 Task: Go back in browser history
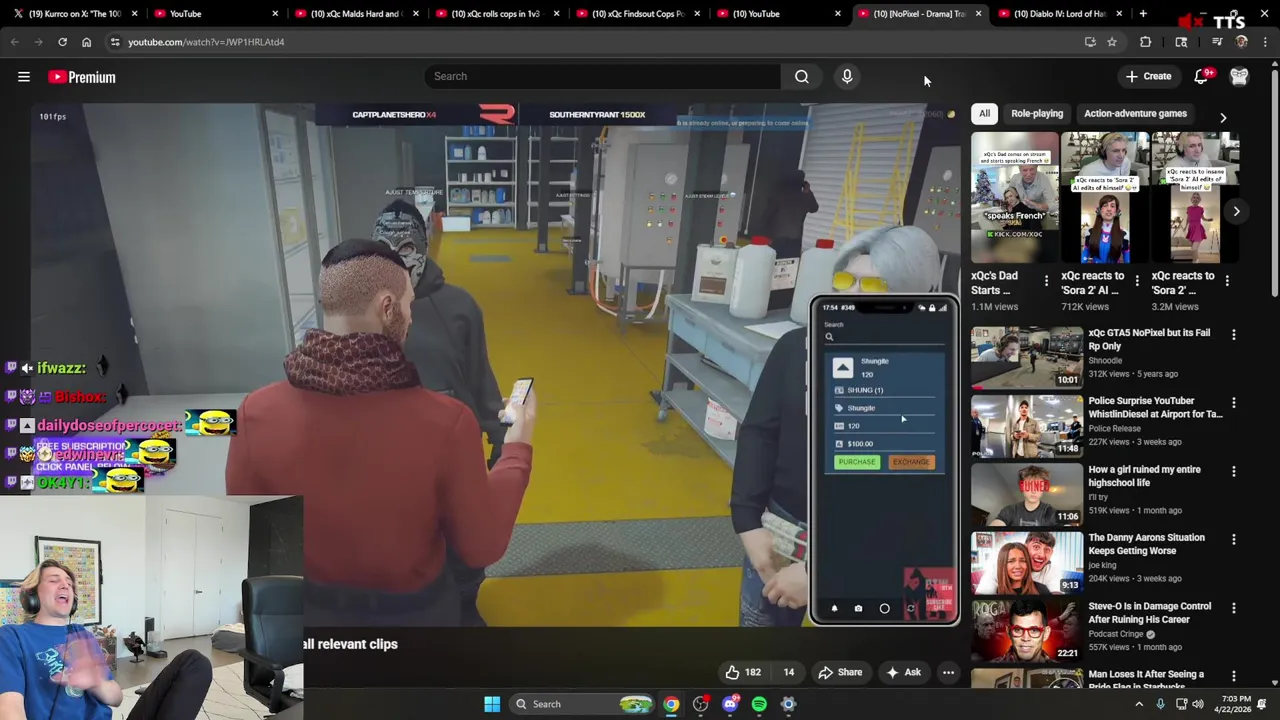15,42
